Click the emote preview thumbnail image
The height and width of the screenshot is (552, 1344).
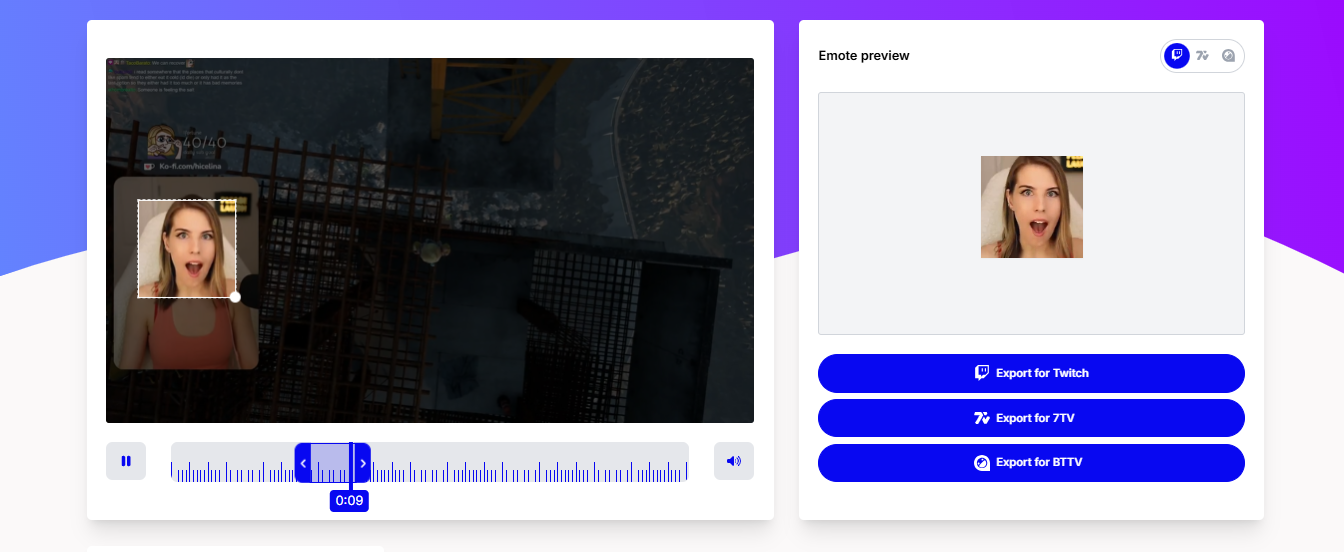pyautogui.click(x=1032, y=207)
